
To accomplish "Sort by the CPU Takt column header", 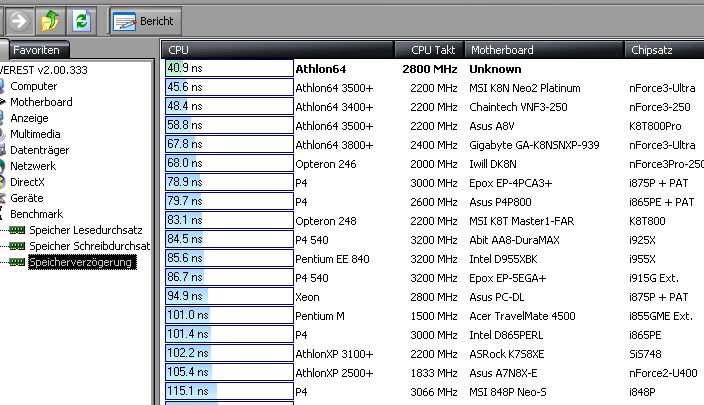I will pos(429,50).
